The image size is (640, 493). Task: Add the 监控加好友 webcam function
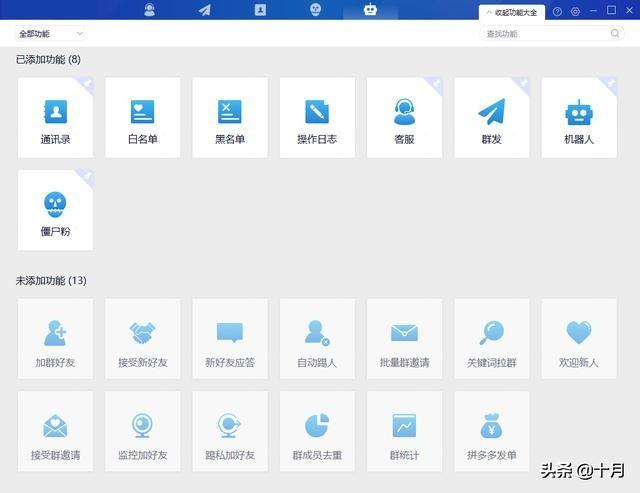(142, 431)
